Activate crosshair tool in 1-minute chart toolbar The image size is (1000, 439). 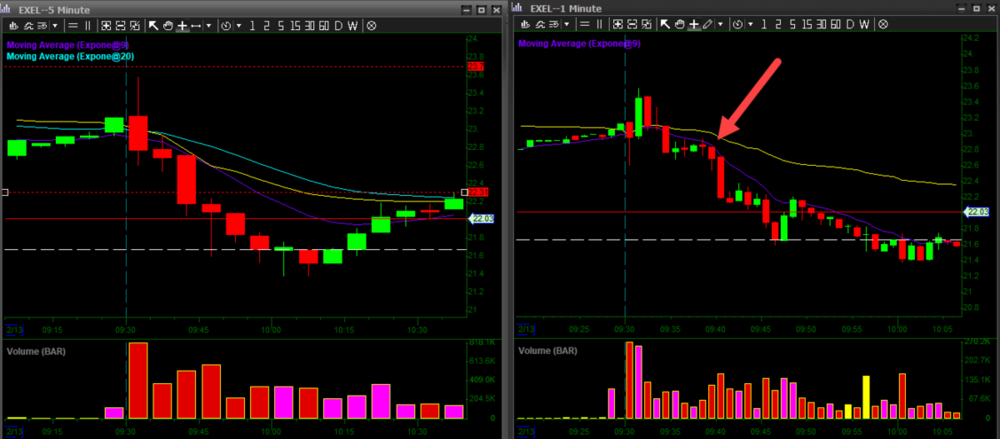pos(694,25)
